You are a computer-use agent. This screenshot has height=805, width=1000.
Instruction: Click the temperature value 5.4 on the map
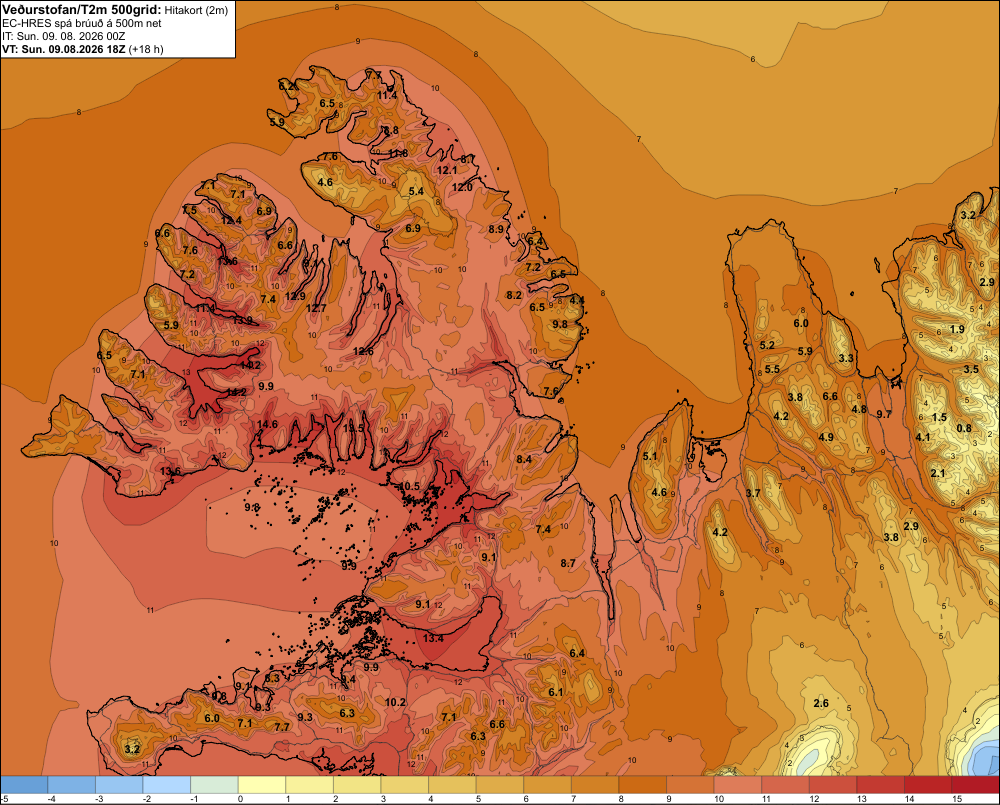[416, 191]
